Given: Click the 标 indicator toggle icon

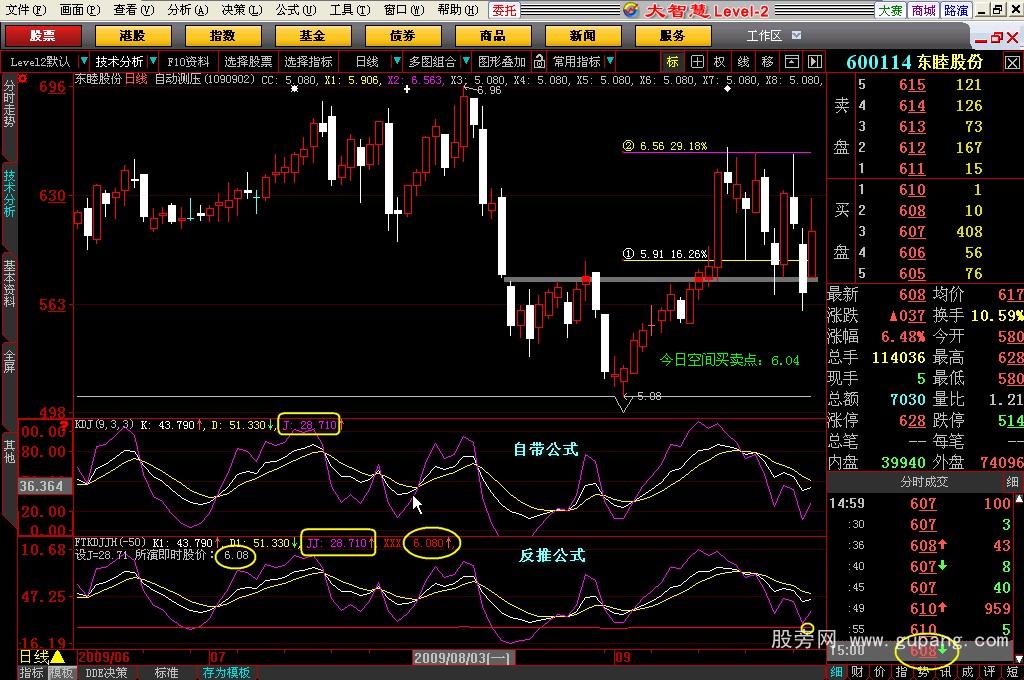Looking at the screenshot, I should [673, 61].
